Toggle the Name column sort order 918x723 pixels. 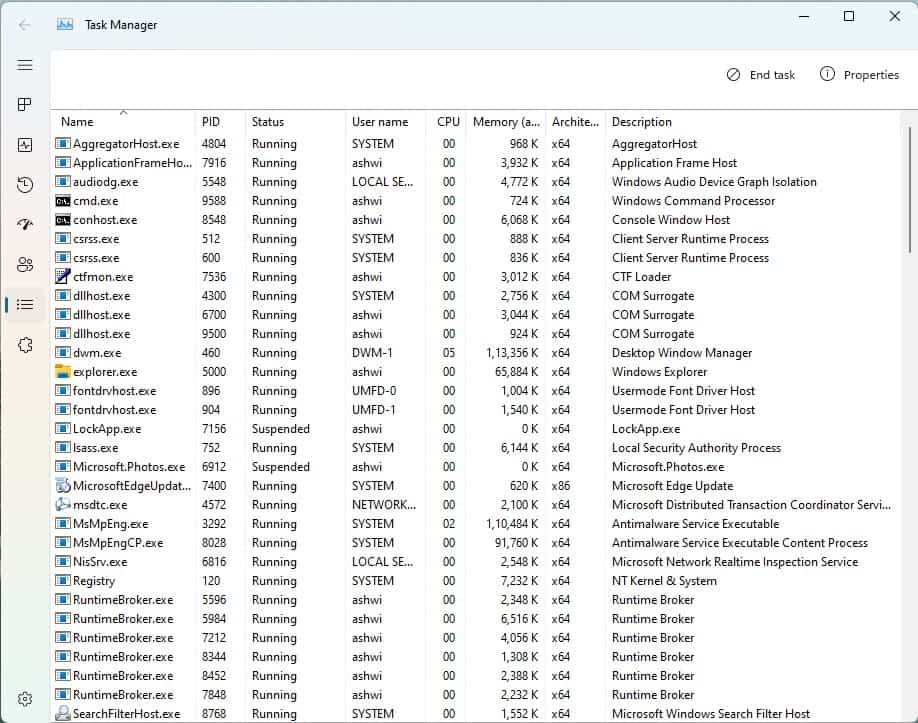pos(77,121)
